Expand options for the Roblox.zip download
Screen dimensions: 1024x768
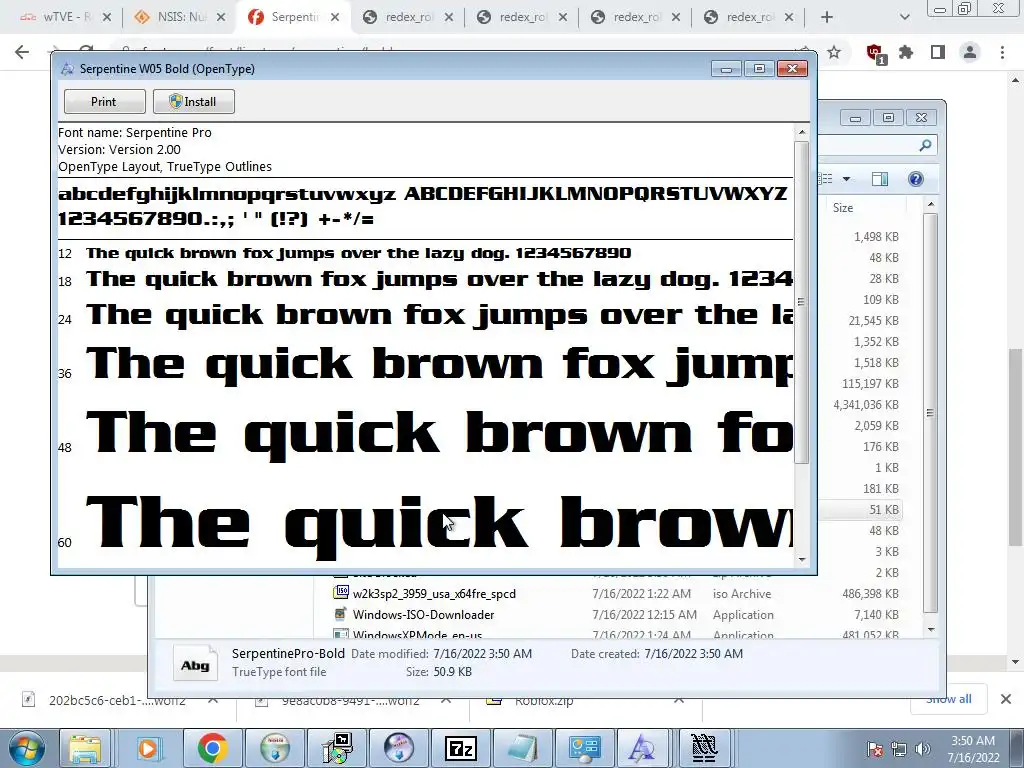[x=679, y=700]
